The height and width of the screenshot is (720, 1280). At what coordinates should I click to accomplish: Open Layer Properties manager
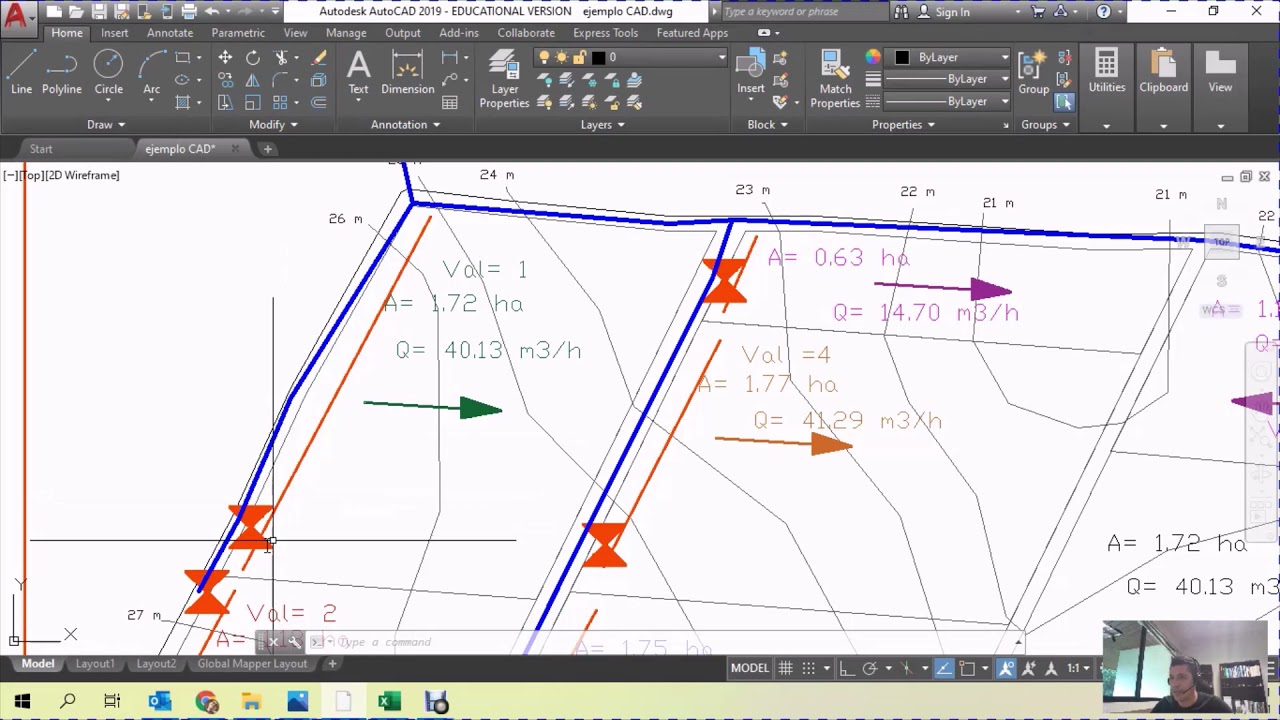click(x=504, y=80)
